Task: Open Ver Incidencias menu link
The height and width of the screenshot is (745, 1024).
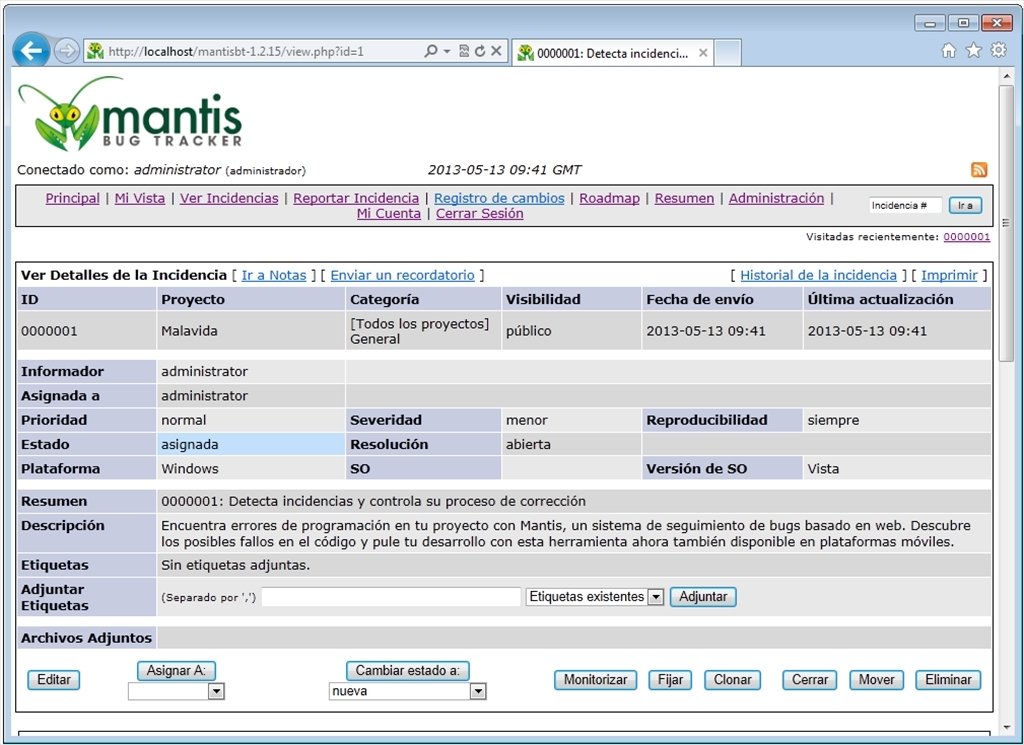Action: click(229, 198)
